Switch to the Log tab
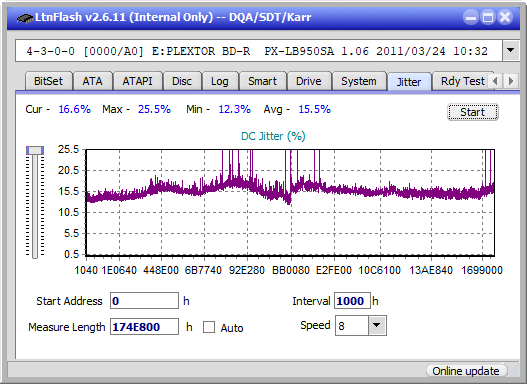 click(219, 81)
